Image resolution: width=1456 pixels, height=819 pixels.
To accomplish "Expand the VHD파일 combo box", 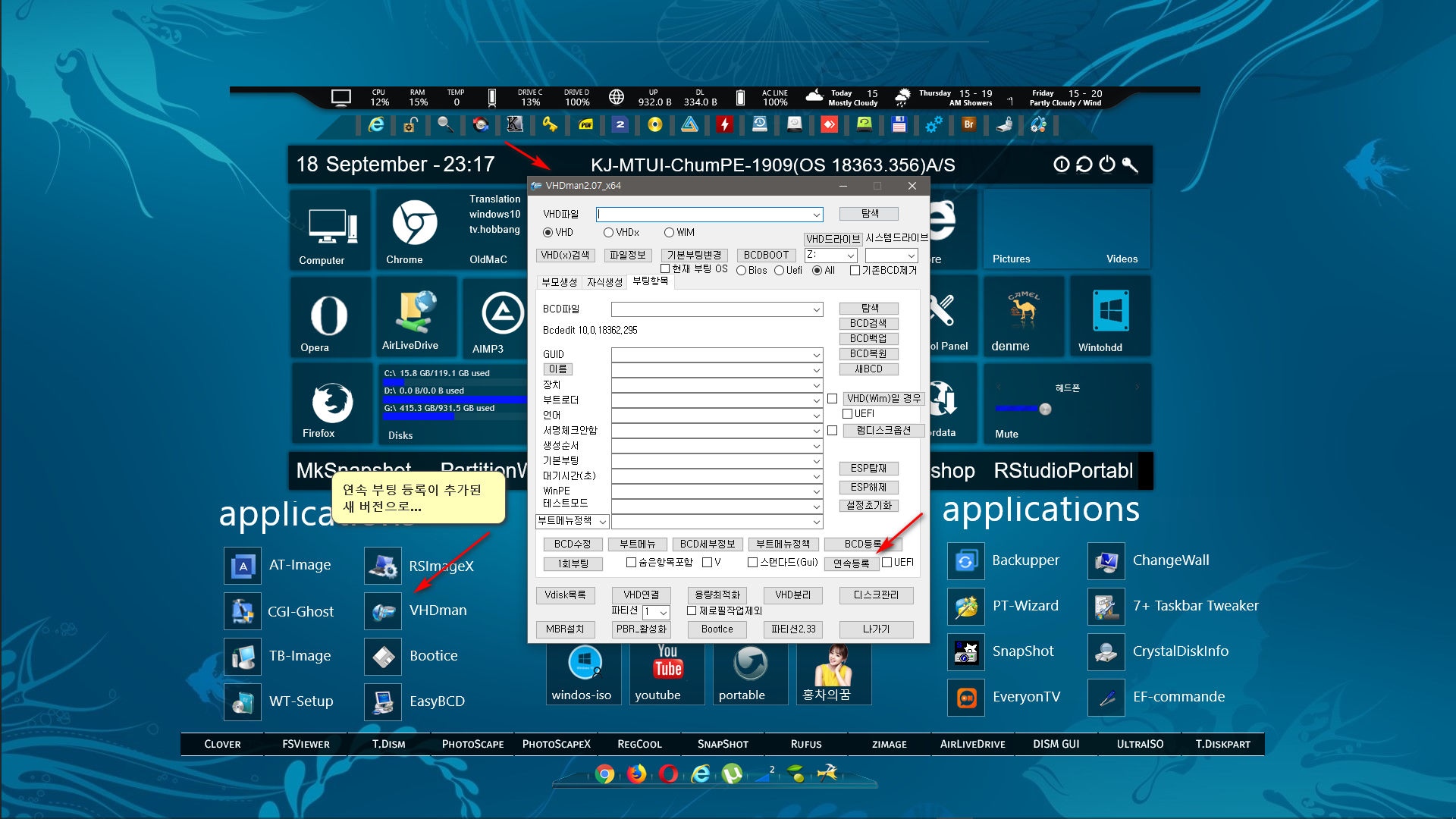I will tap(816, 215).
